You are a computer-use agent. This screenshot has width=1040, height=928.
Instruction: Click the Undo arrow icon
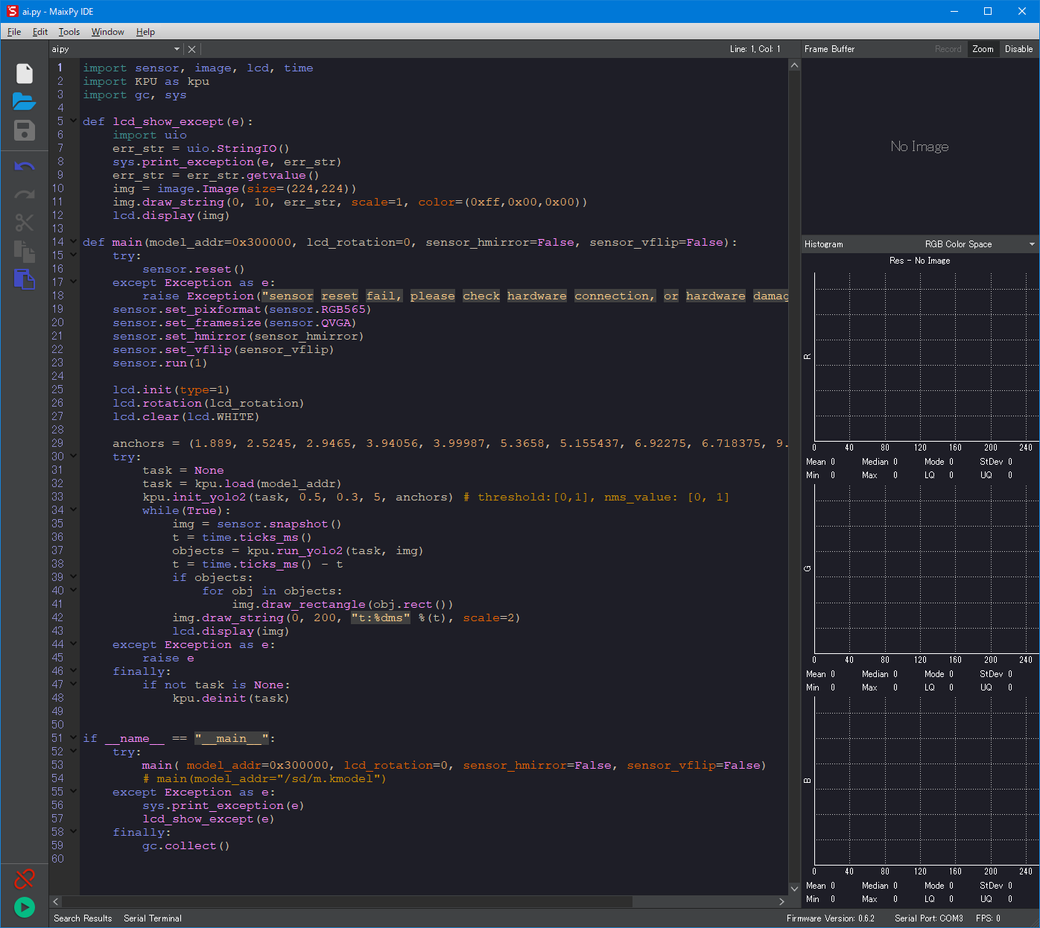click(24, 167)
